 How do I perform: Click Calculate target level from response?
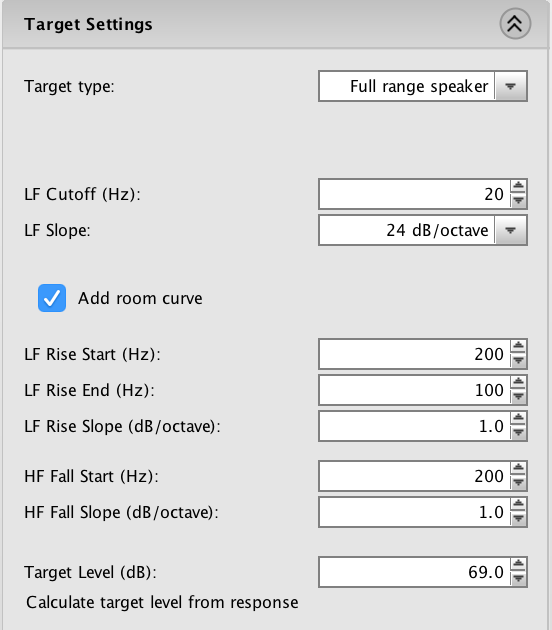pyautogui.click(x=162, y=602)
